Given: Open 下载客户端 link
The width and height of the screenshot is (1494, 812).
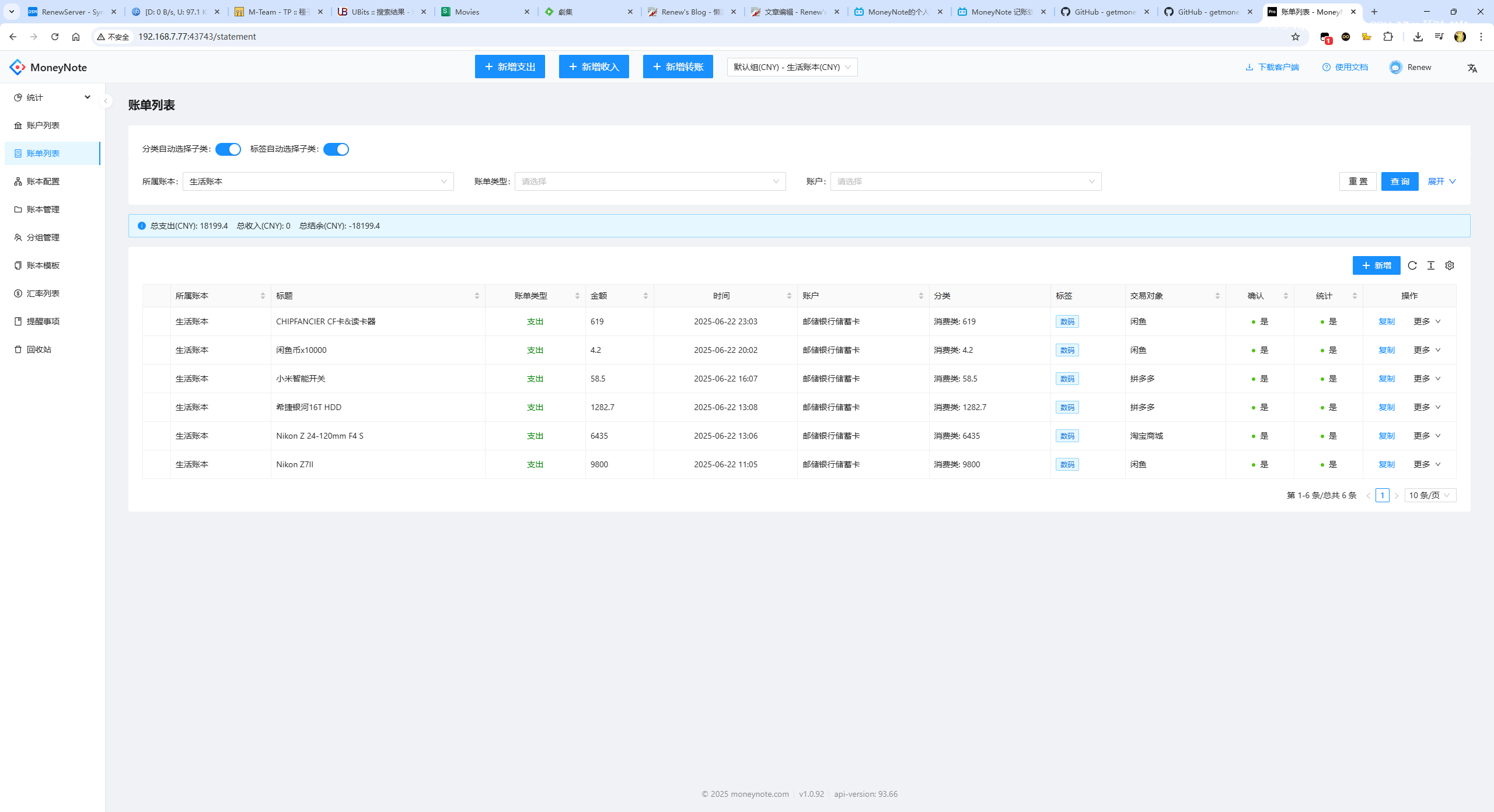Looking at the screenshot, I should coord(1272,67).
